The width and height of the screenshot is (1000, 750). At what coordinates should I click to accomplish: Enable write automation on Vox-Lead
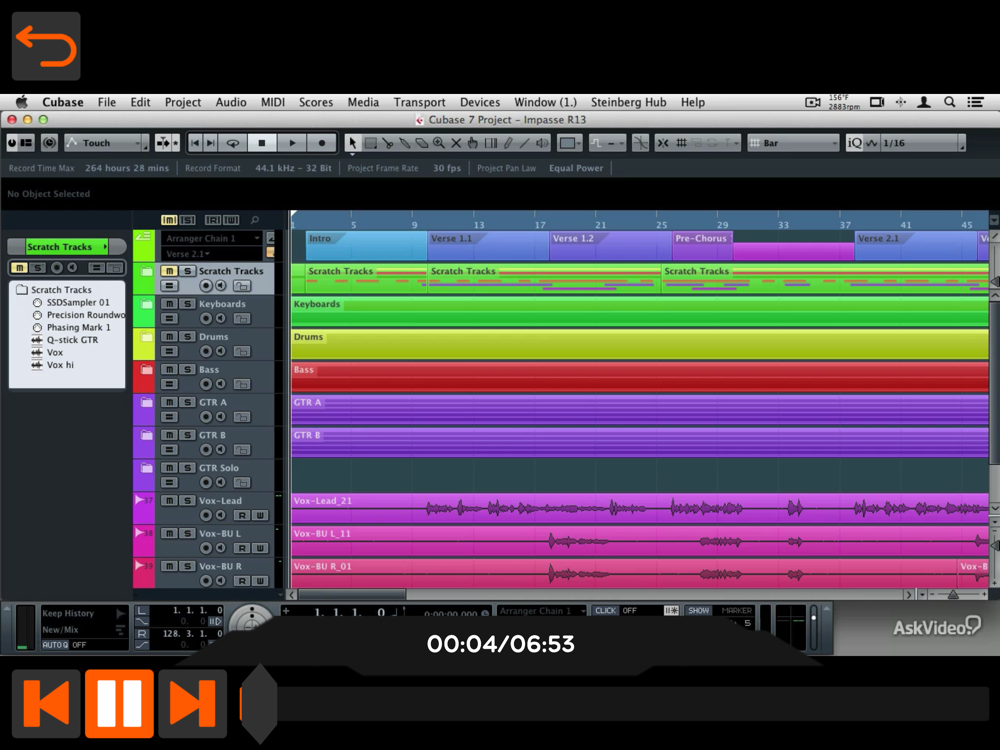pos(260,515)
